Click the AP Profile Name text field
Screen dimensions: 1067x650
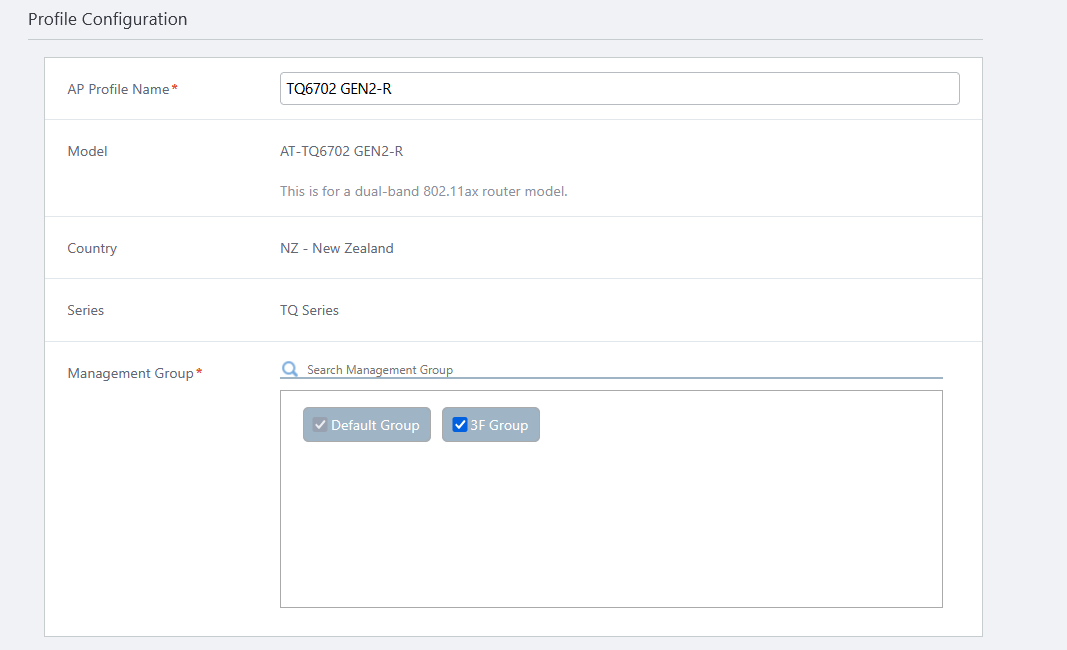click(619, 89)
